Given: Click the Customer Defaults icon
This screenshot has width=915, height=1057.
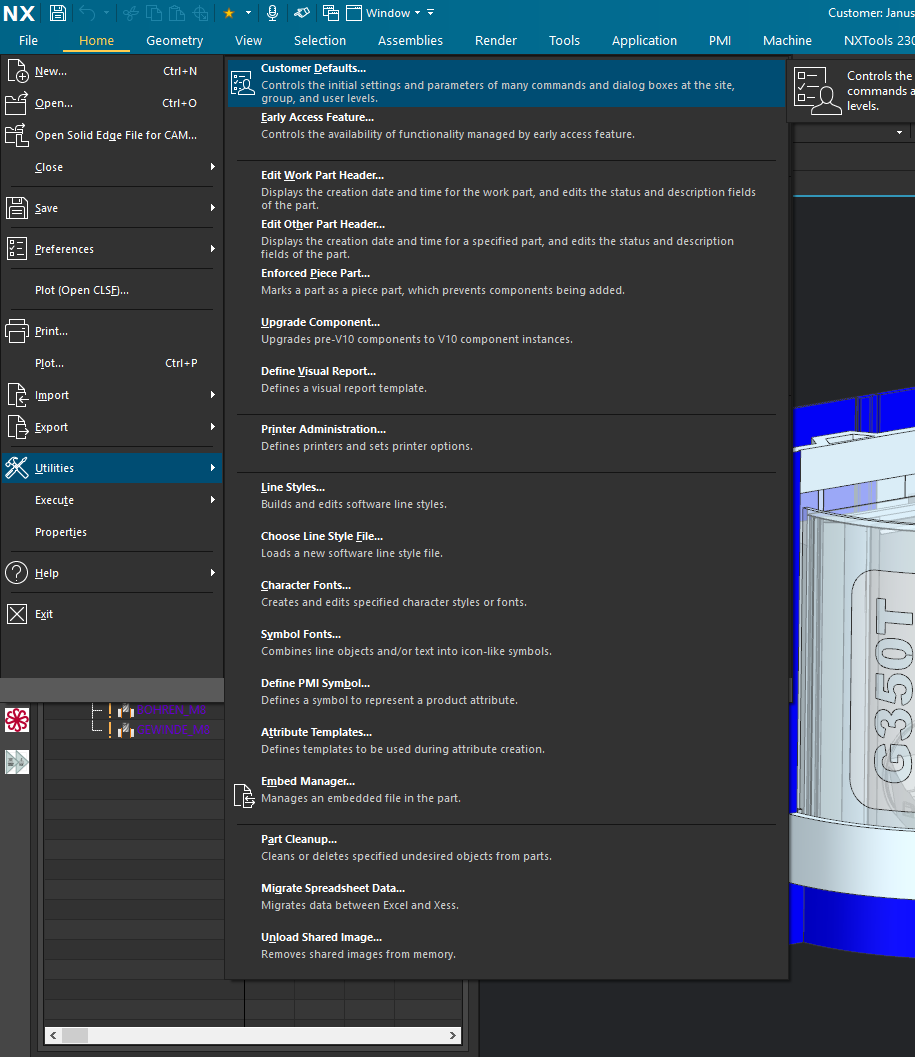Looking at the screenshot, I should [x=243, y=83].
